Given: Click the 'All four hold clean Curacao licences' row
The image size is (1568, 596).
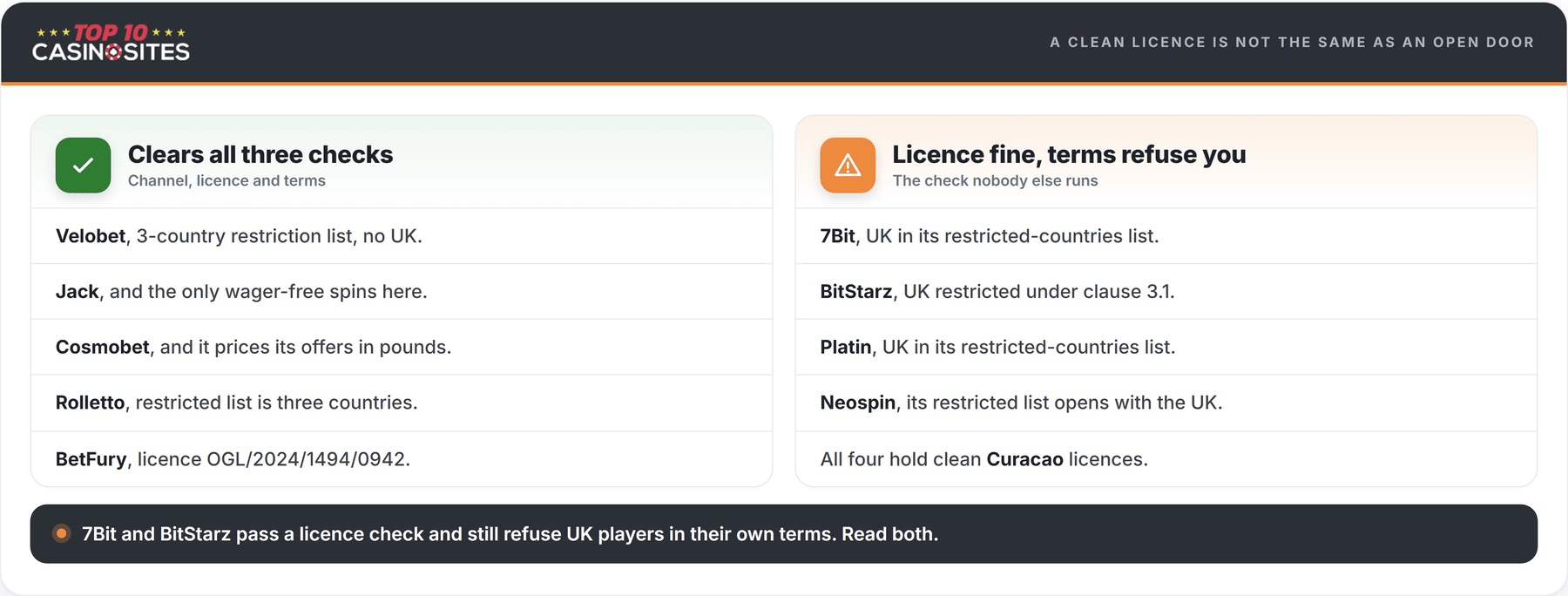Looking at the screenshot, I should point(1166,458).
